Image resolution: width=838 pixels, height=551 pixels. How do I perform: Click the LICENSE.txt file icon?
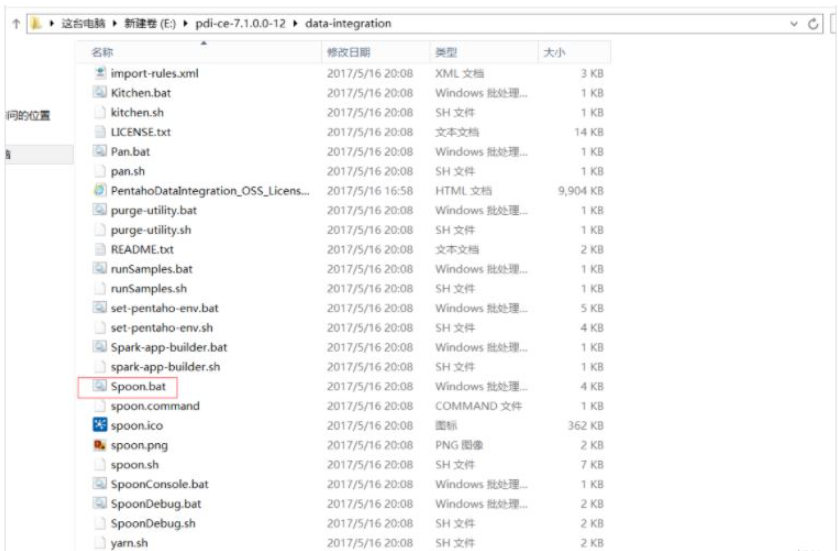pyautogui.click(x=100, y=131)
